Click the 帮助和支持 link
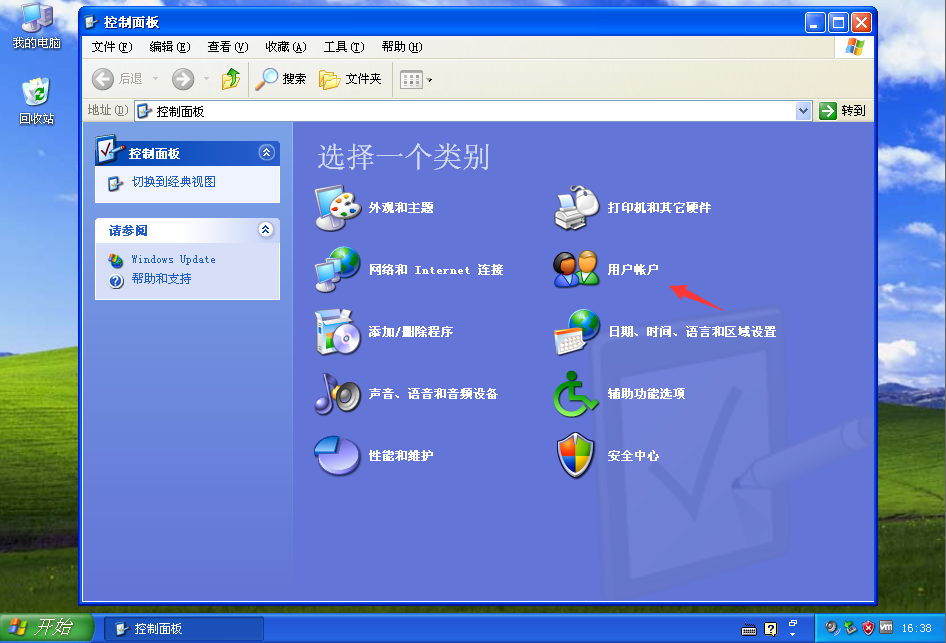Image resolution: width=946 pixels, height=643 pixels. (162, 279)
